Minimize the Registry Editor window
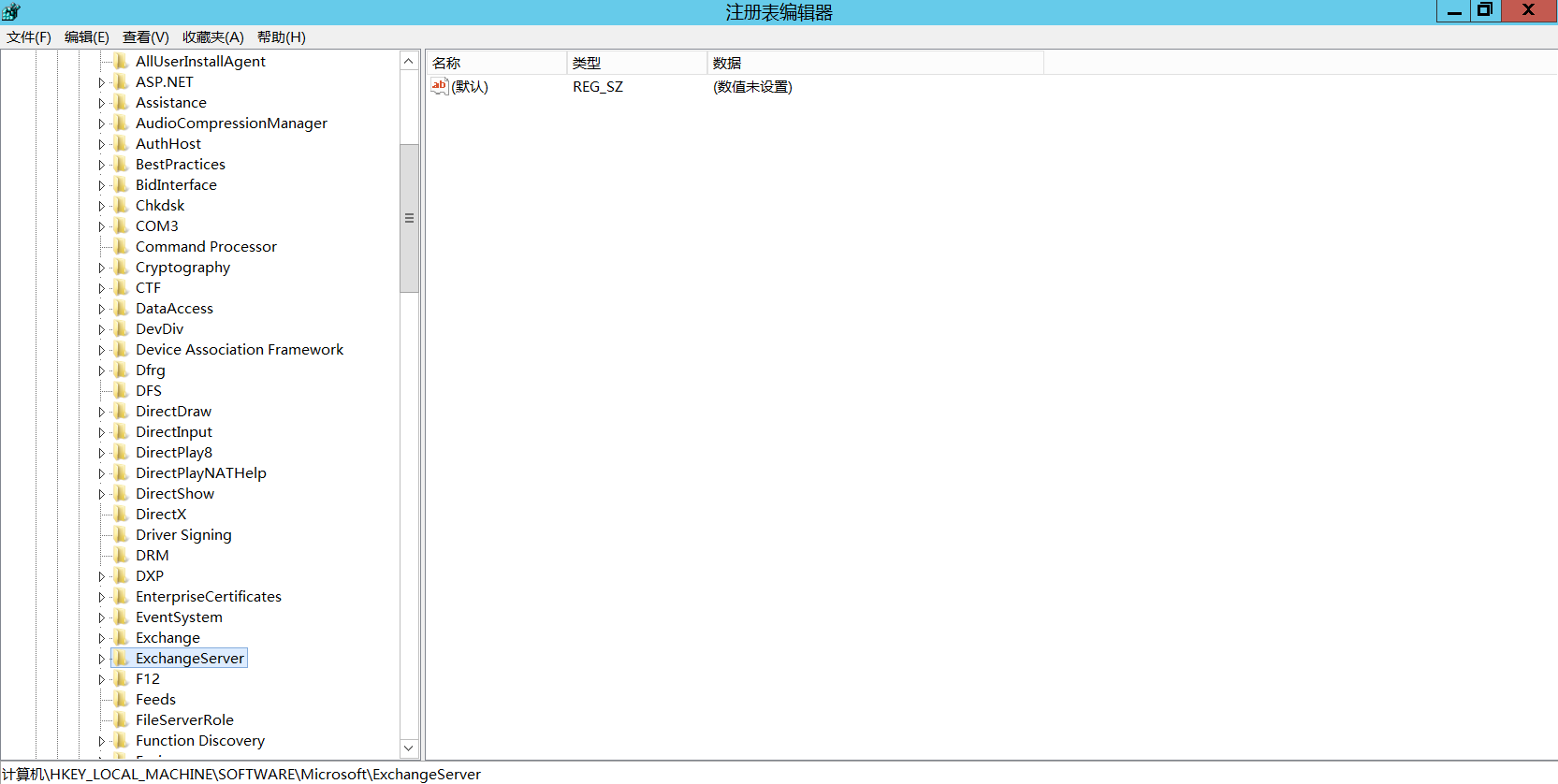Image resolution: width=1558 pixels, height=784 pixels. (x=1454, y=10)
